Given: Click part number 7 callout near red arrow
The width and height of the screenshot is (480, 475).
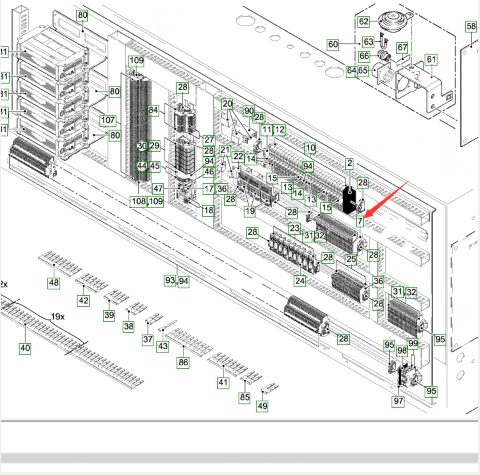Looking at the screenshot, I should point(360,221).
